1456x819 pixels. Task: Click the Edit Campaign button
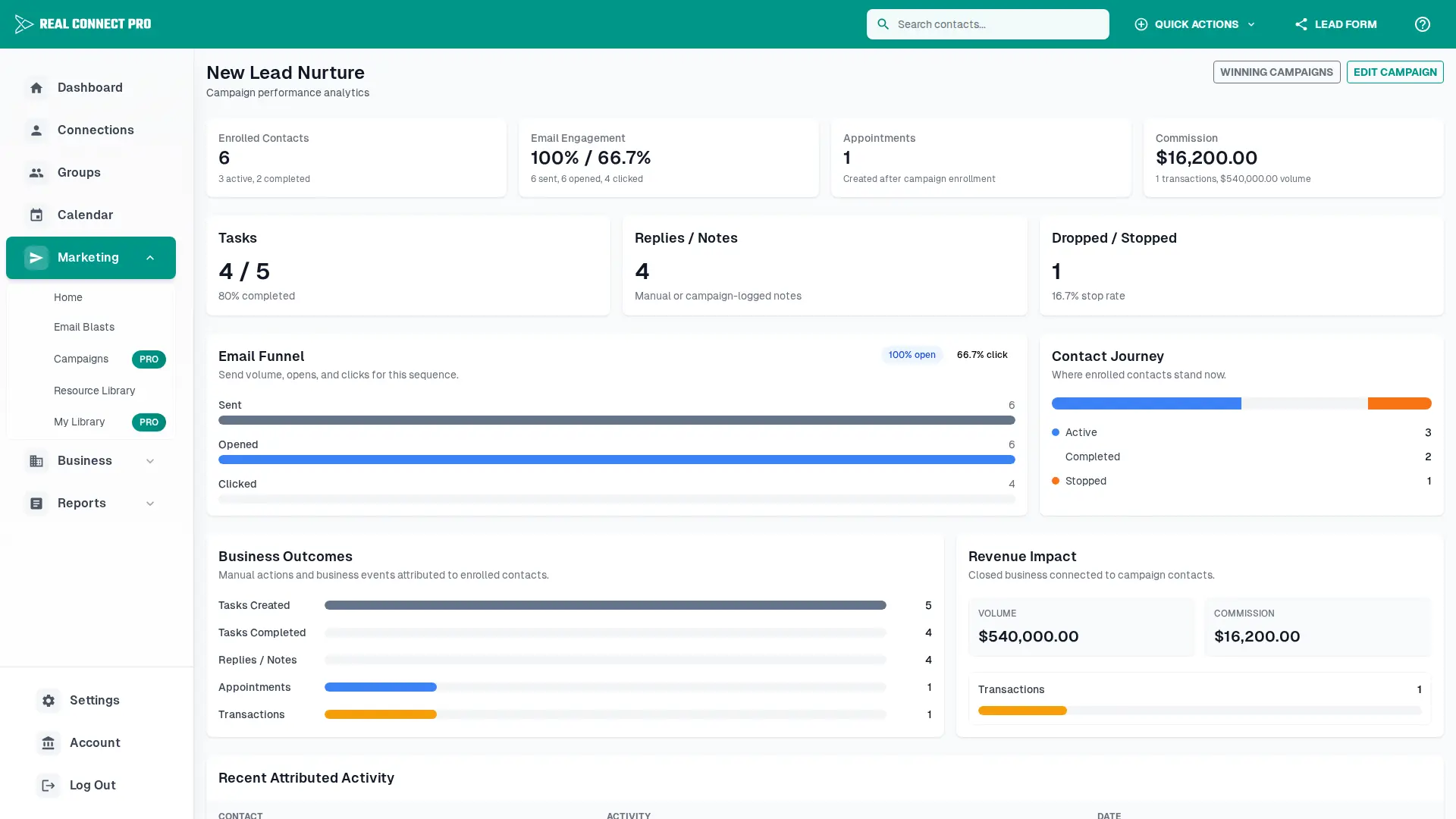click(1395, 72)
